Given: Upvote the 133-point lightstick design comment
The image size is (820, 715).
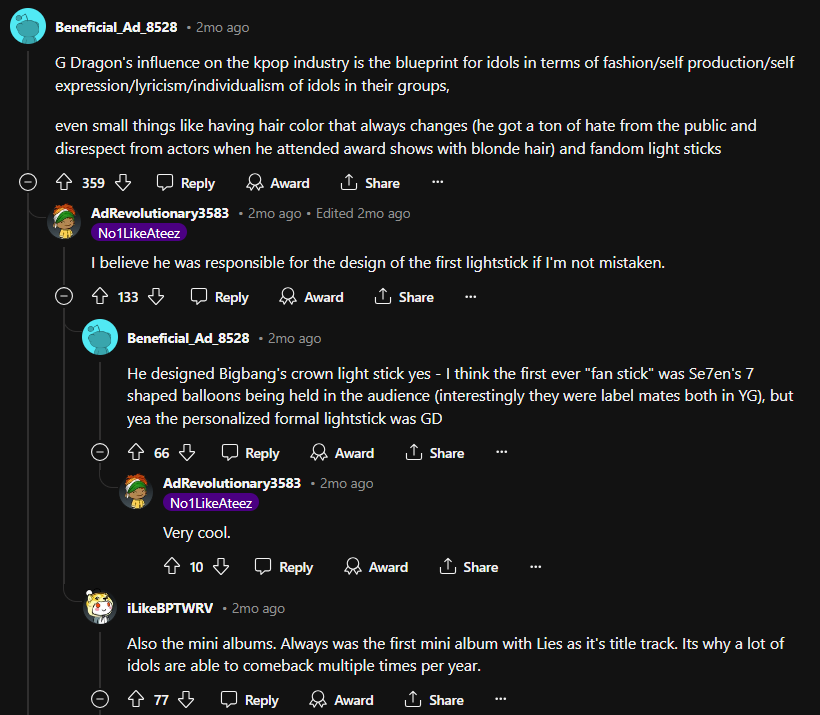Looking at the screenshot, I should point(99,297).
